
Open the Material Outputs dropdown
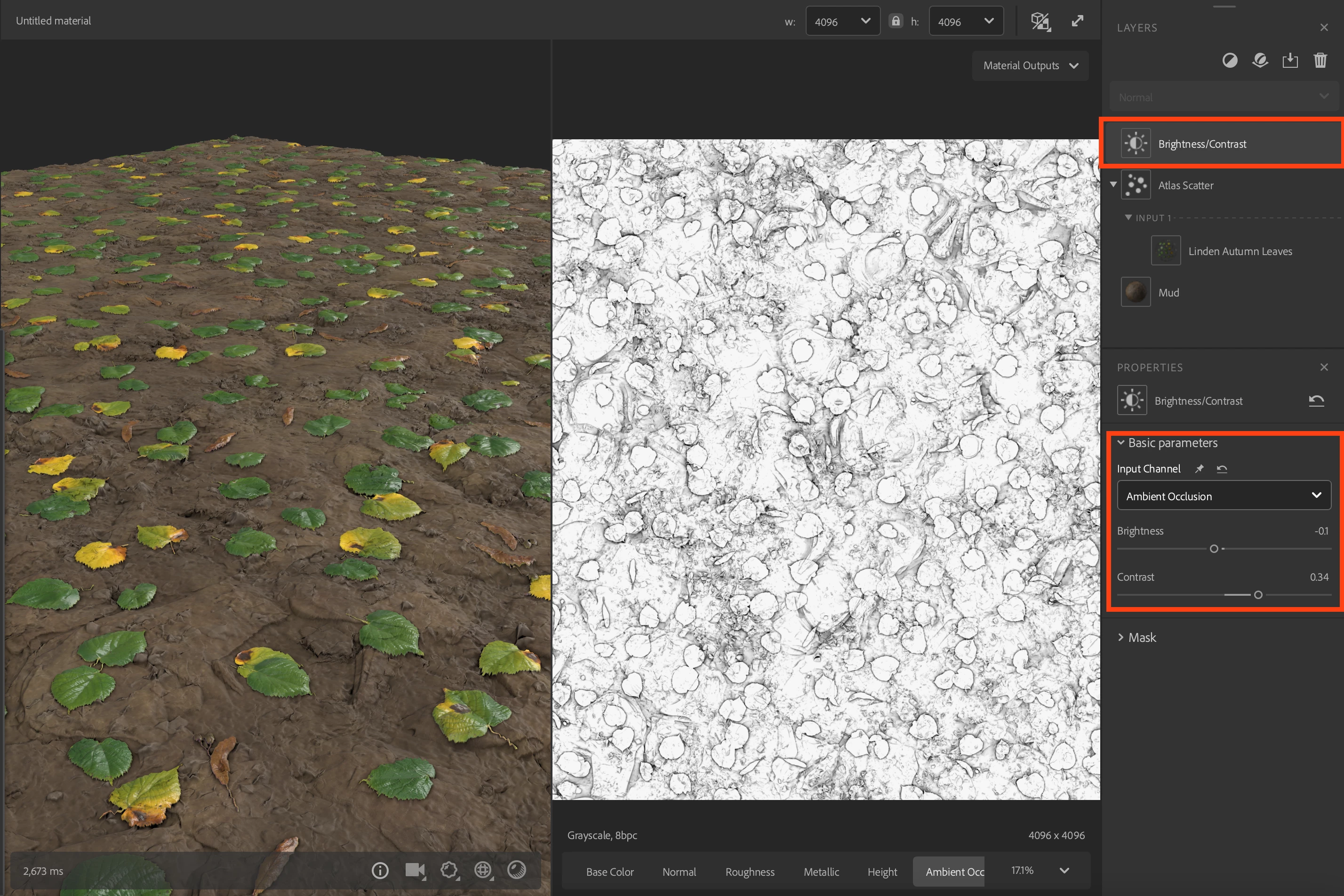coord(1030,66)
